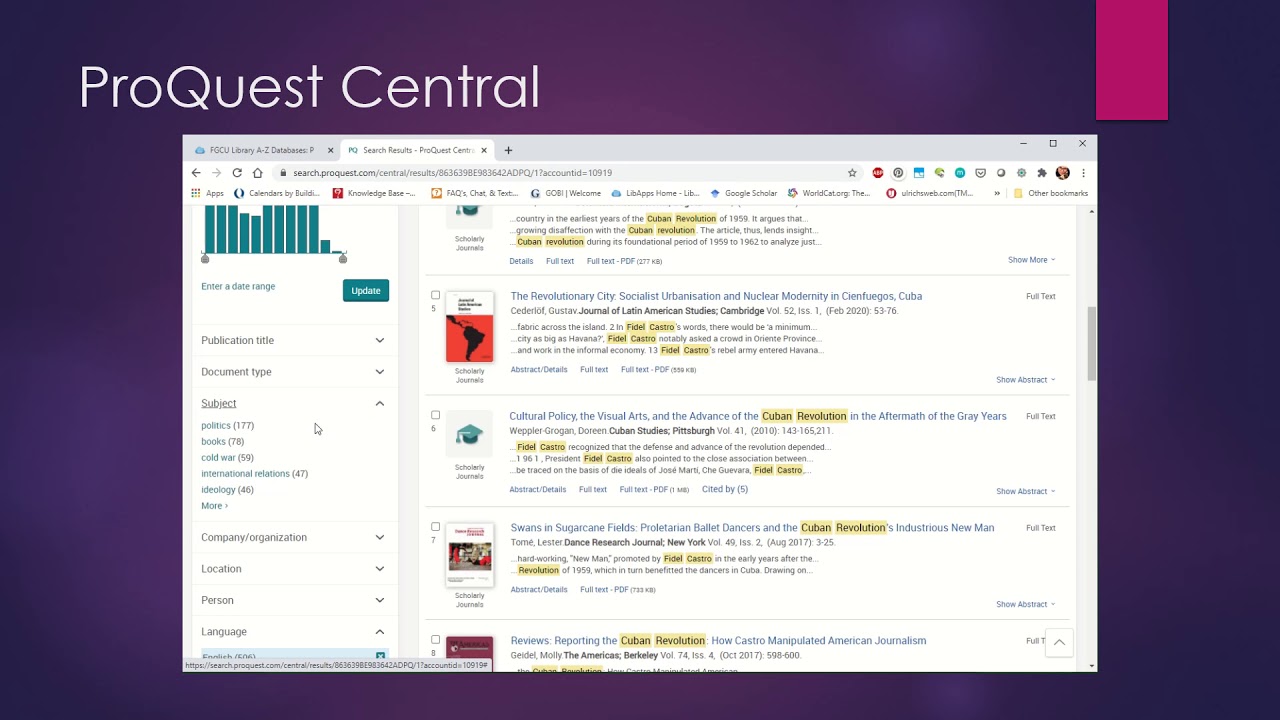This screenshot has height=720, width=1280.
Task: Show more bookmarks via the overflow chevron
Action: (x=996, y=193)
